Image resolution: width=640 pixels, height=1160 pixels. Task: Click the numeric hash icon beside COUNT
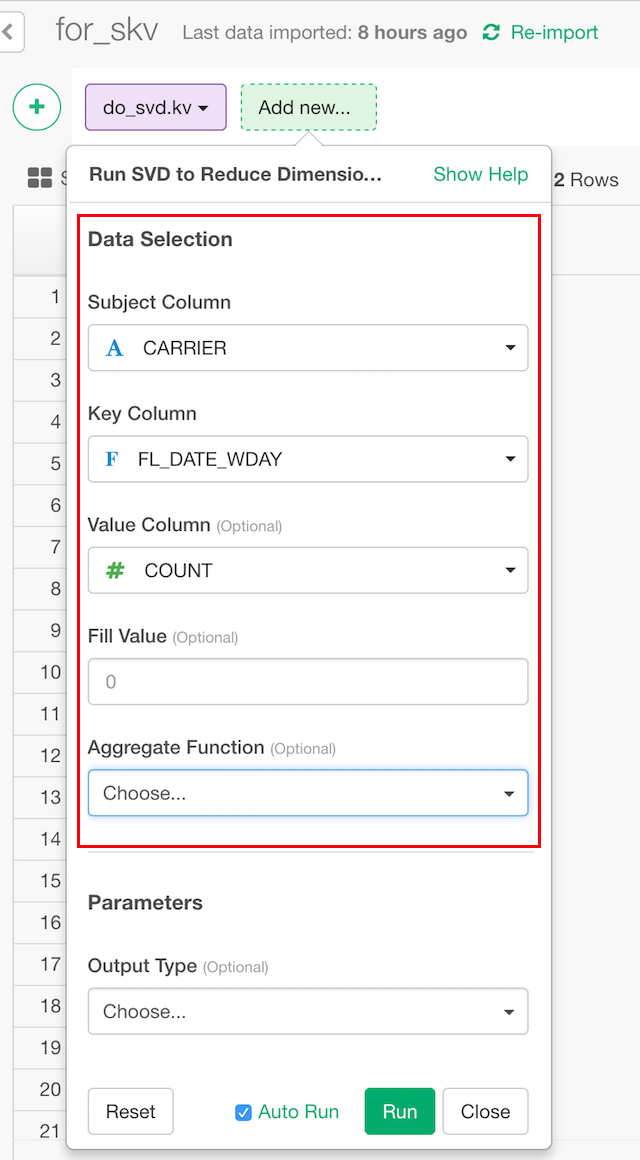115,570
